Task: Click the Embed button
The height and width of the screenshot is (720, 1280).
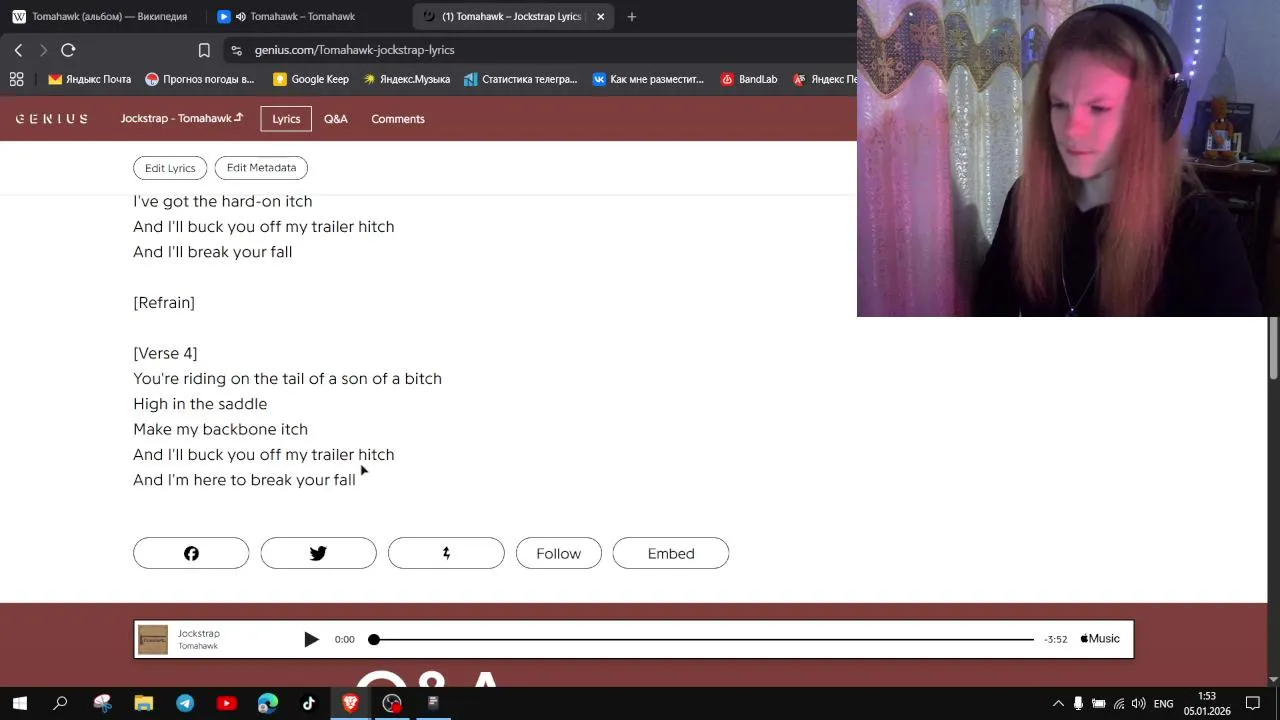Action: pyautogui.click(x=671, y=553)
